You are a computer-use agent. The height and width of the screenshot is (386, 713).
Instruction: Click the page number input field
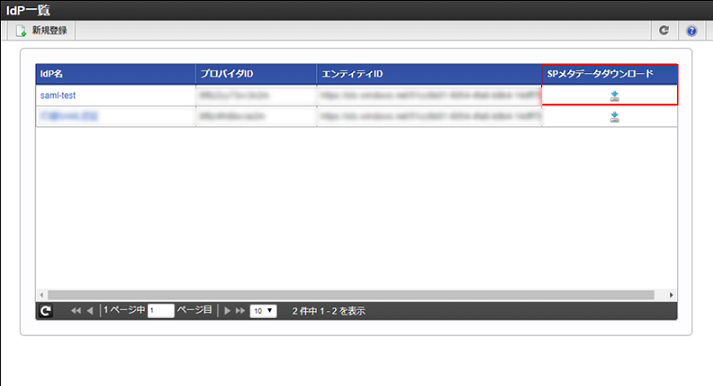[x=161, y=311]
